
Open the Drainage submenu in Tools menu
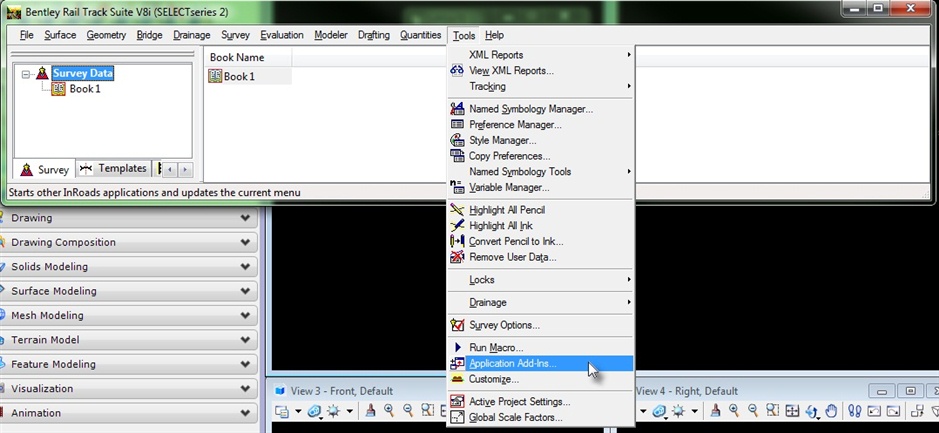coord(541,302)
